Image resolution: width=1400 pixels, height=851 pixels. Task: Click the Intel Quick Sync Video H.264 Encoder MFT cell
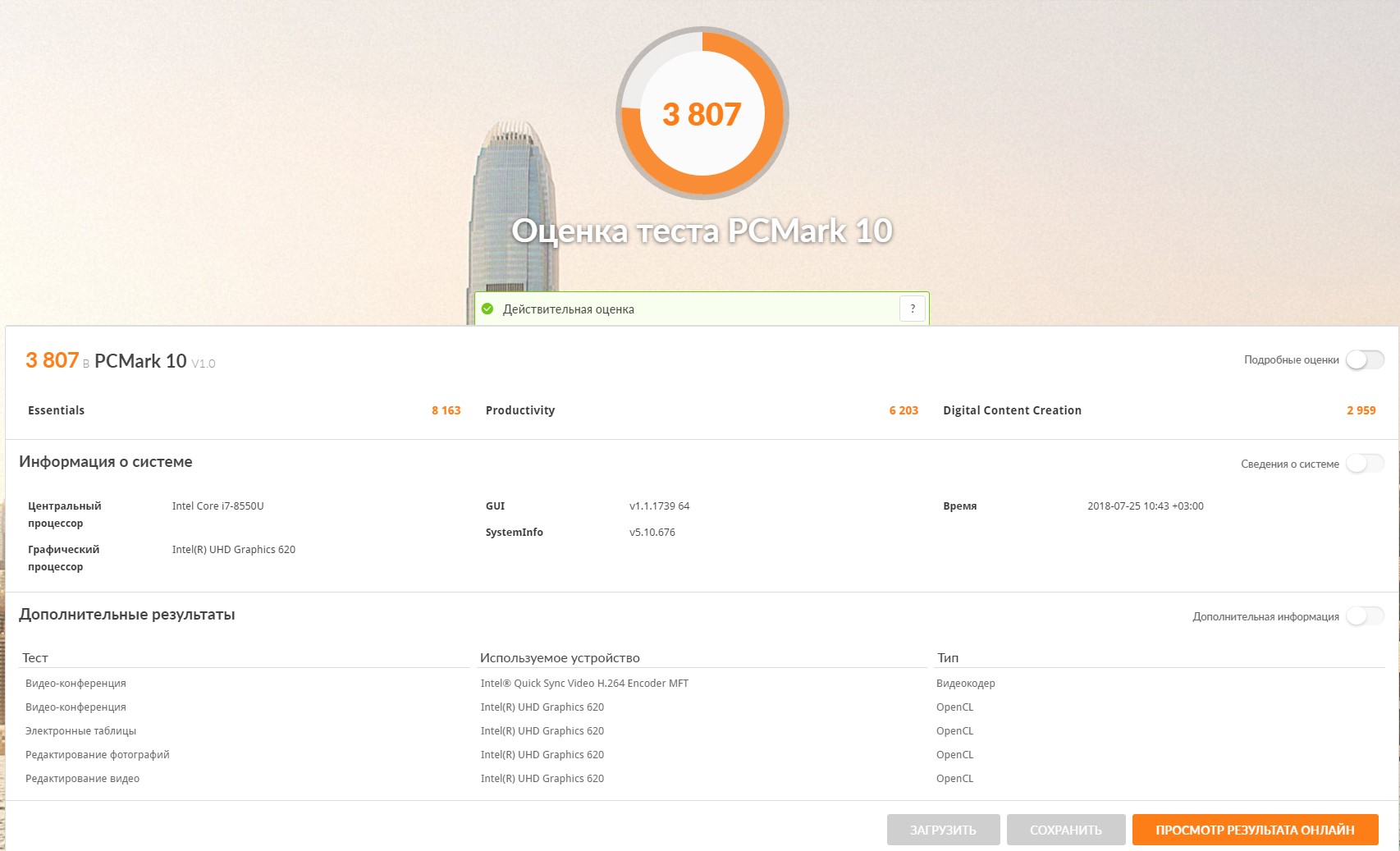(x=583, y=684)
